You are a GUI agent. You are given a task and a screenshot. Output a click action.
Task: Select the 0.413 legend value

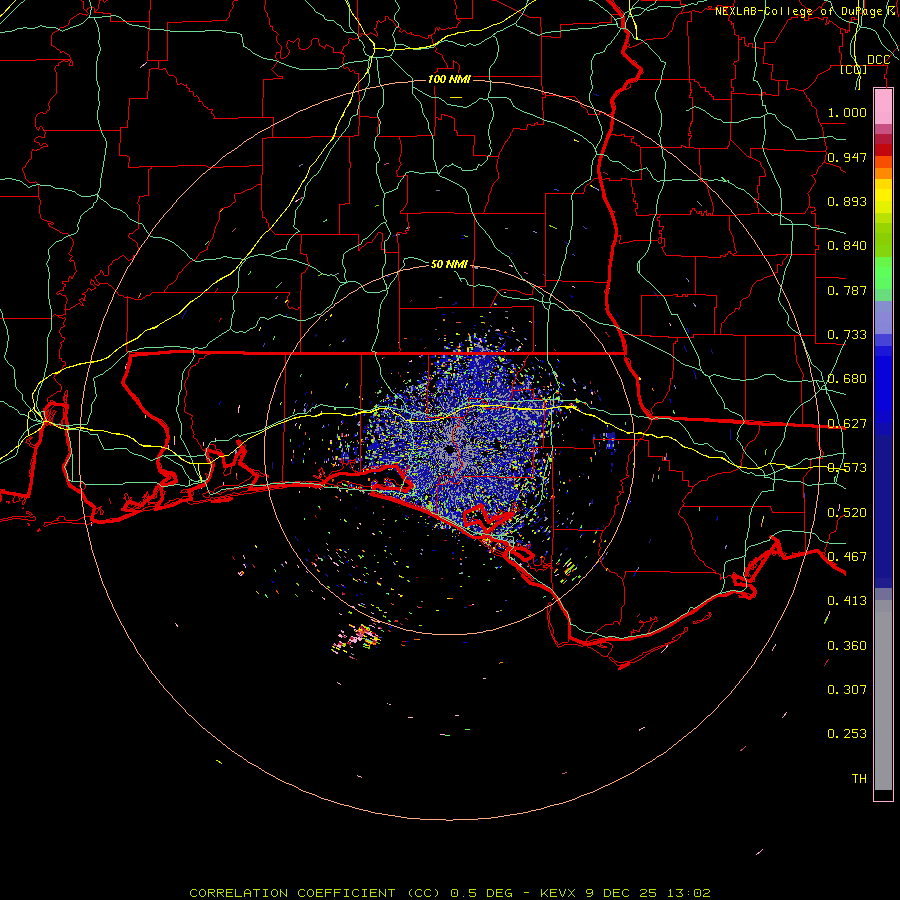847,600
